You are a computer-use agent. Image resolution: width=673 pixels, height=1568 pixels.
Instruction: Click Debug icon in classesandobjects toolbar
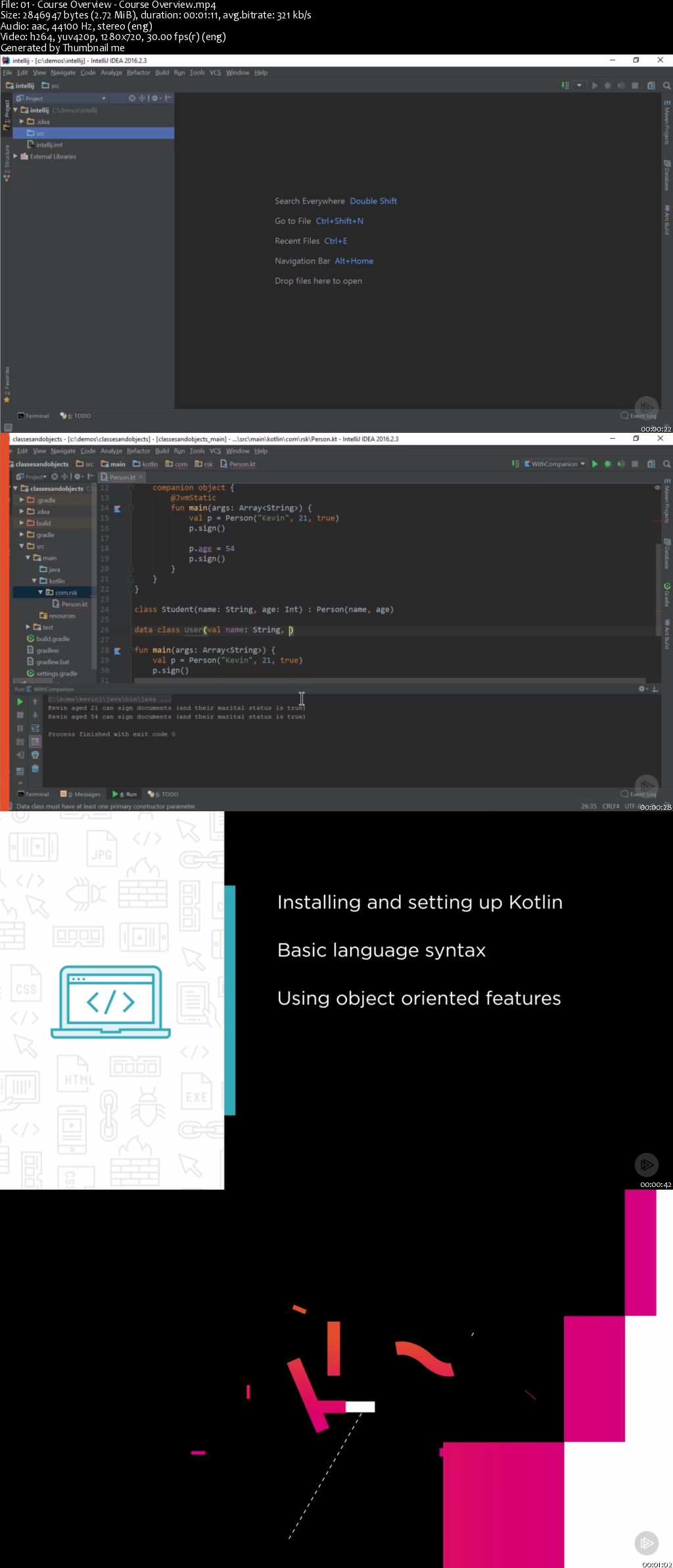tap(608, 464)
